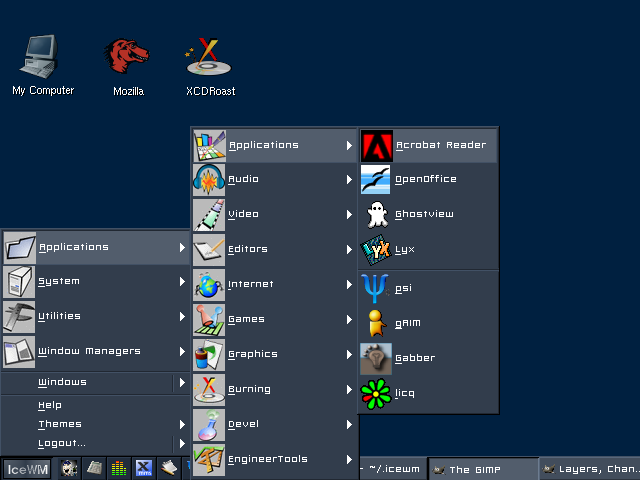Open the Window Managers menu entry

tap(96, 351)
